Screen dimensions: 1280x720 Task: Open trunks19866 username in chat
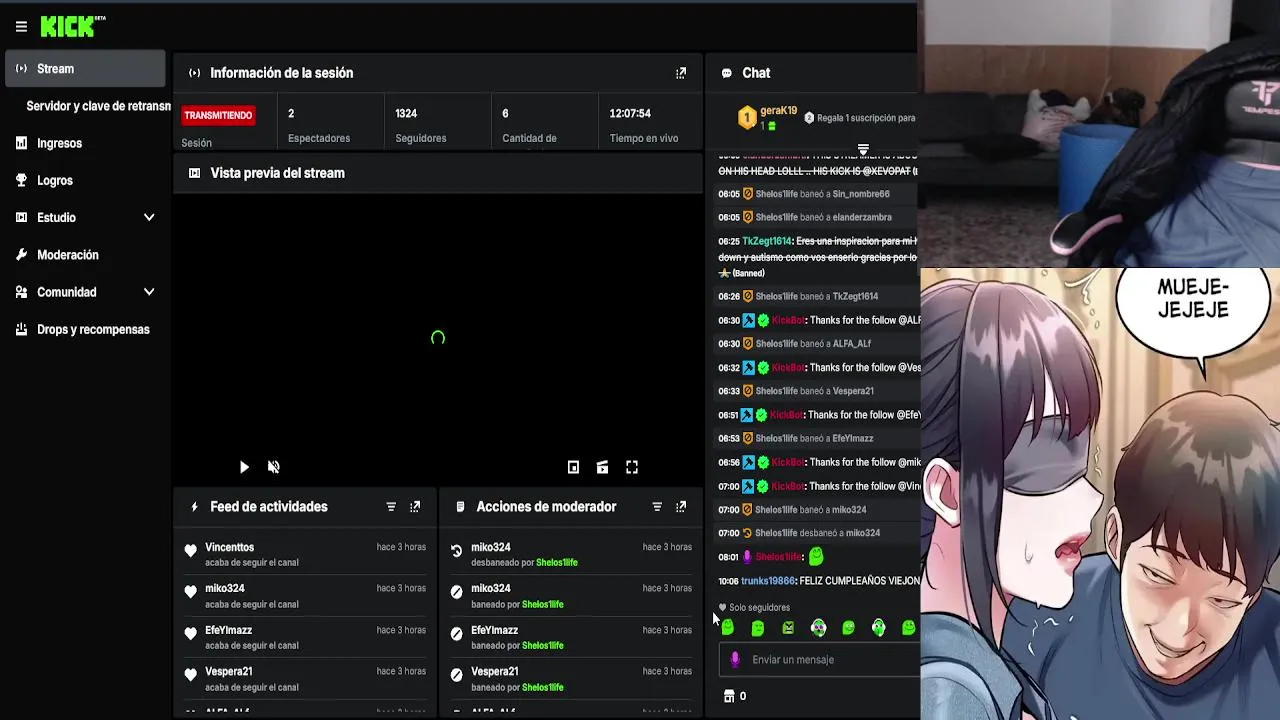coord(768,581)
